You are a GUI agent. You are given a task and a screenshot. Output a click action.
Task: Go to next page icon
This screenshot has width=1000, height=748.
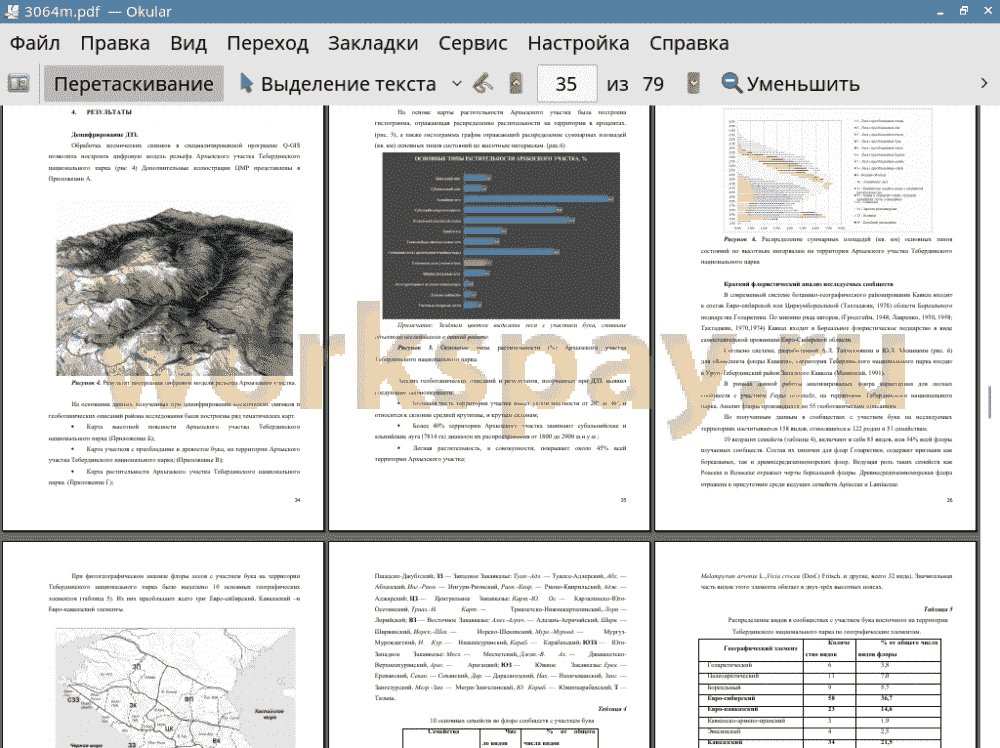[693, 84]
